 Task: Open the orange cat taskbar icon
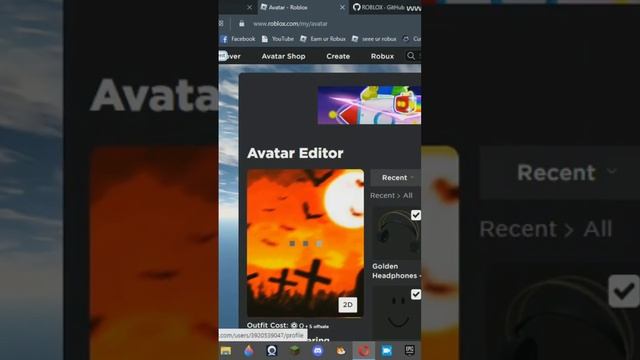tap(341, 351)
